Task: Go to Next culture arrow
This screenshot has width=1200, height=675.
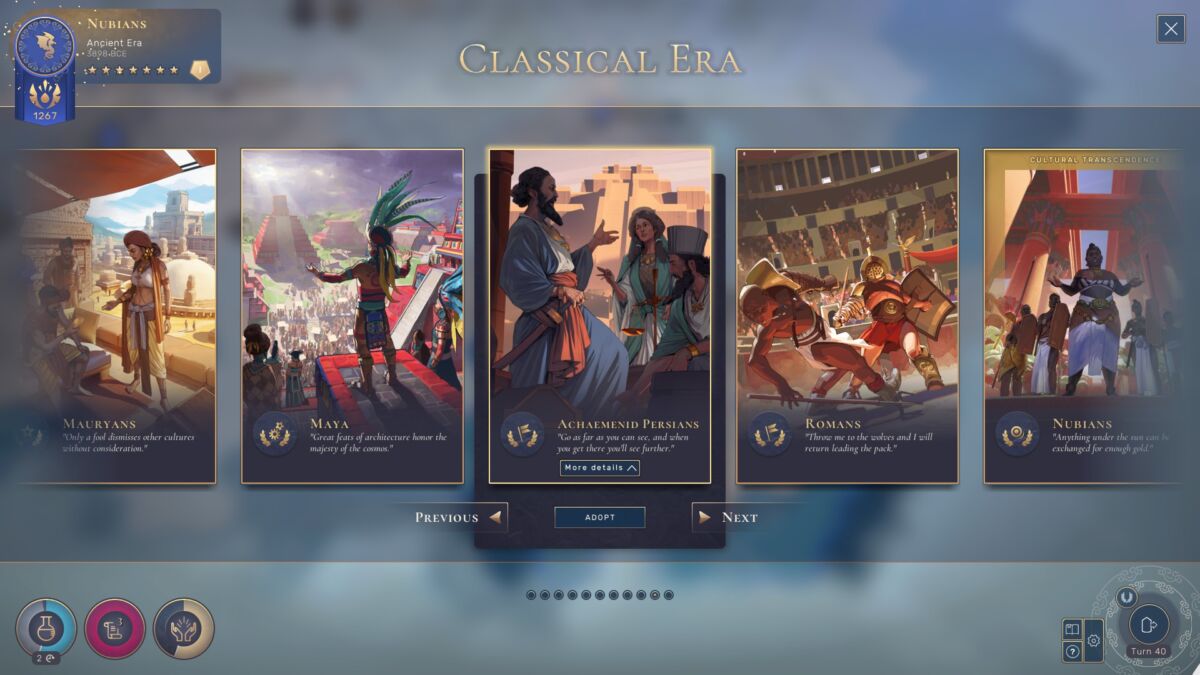Action: click(728, 517)
